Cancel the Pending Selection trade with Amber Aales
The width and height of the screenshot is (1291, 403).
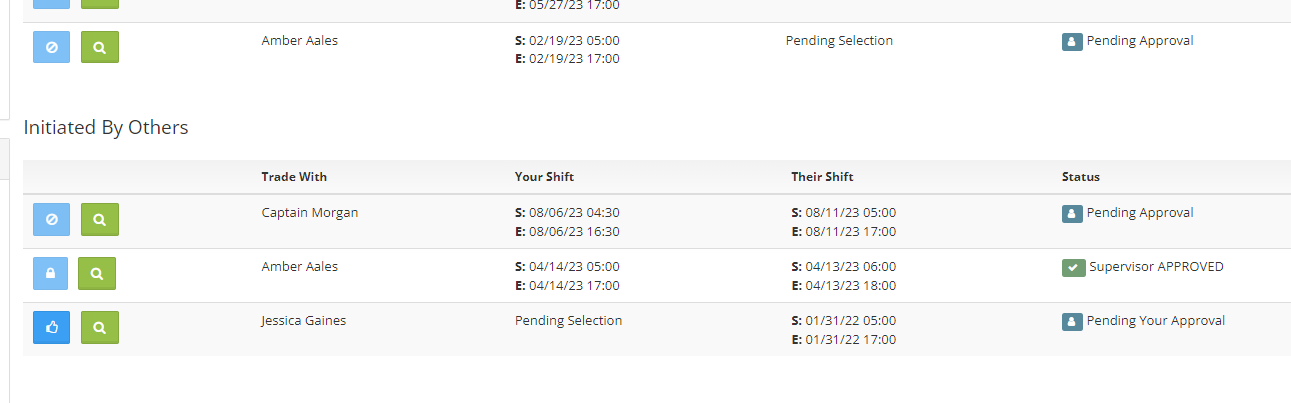[52, 47]
